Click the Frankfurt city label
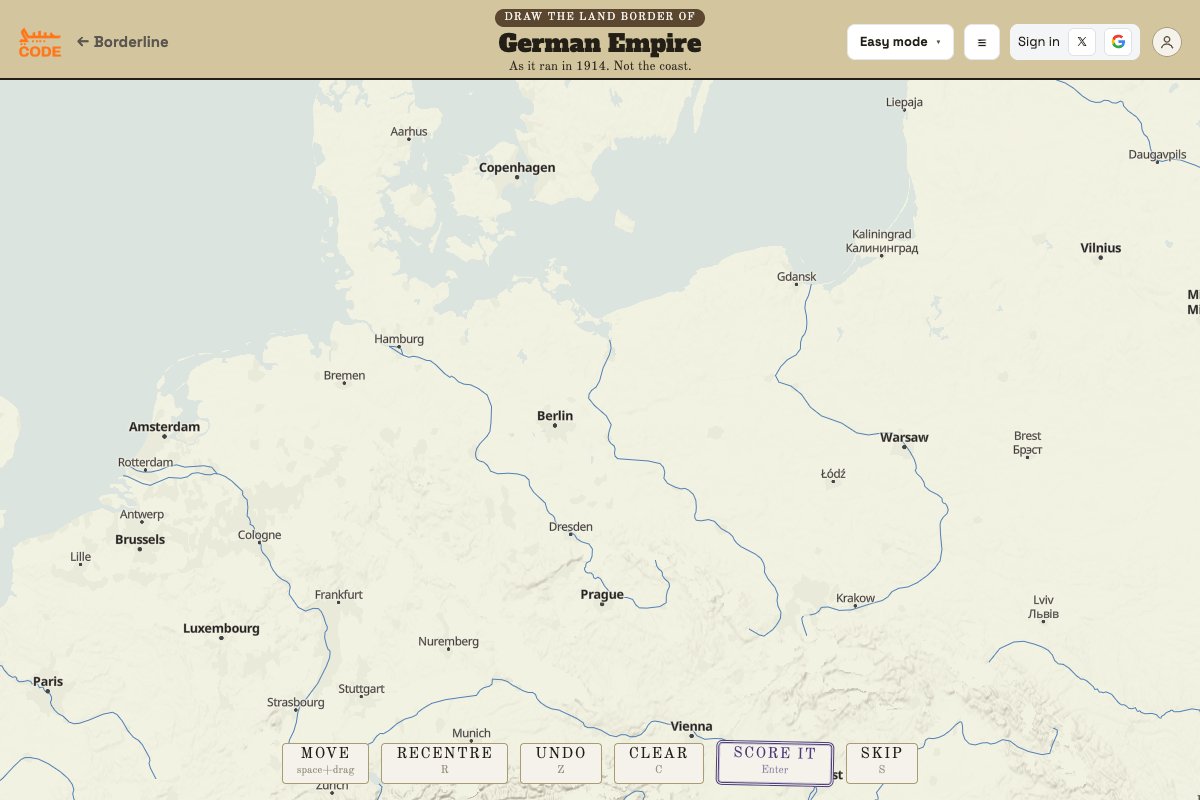1200x800 pixels. click(339, 595)
